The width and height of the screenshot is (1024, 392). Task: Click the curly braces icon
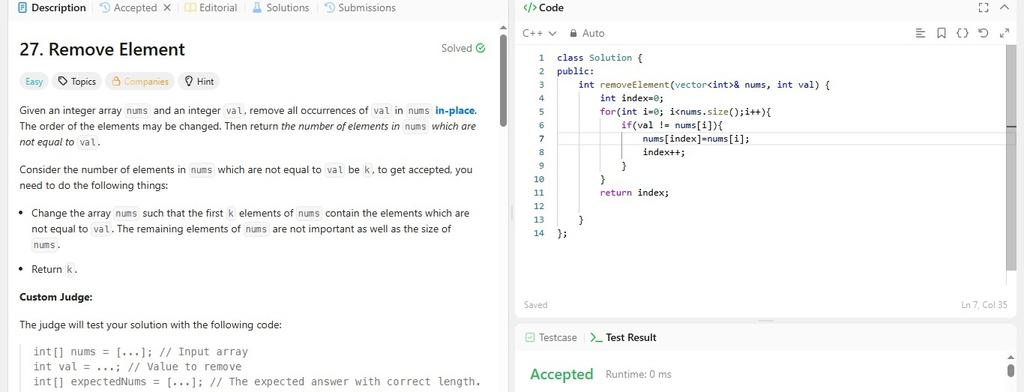pos(962,33)
